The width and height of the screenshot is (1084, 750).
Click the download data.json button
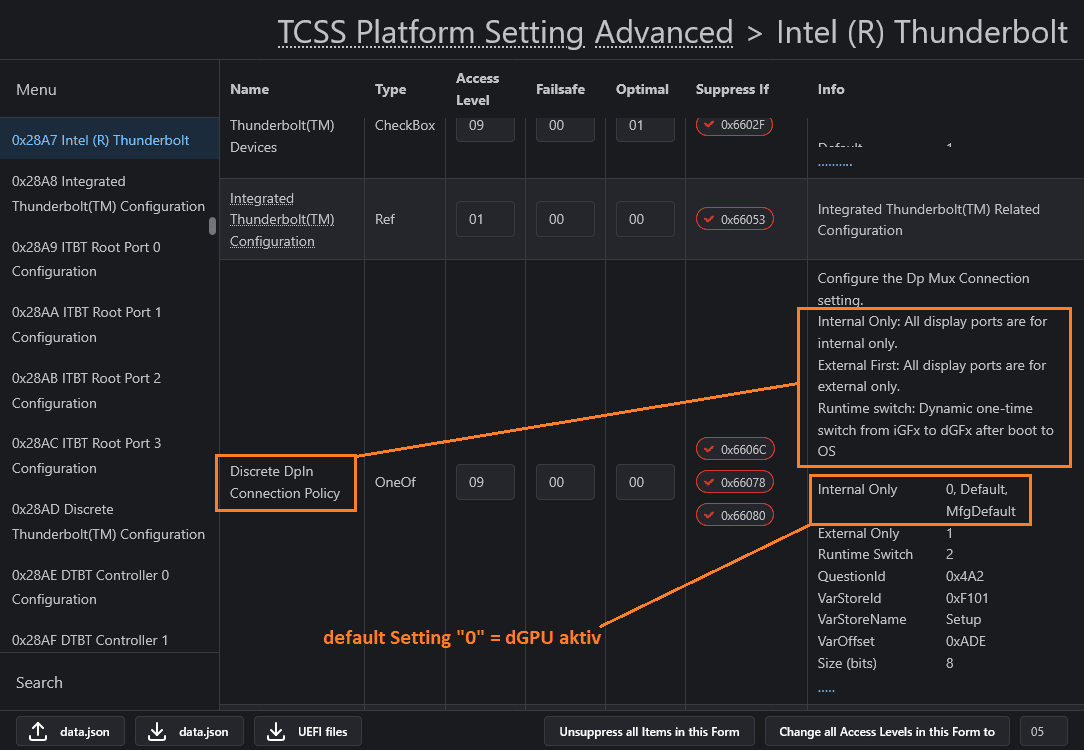188,731
